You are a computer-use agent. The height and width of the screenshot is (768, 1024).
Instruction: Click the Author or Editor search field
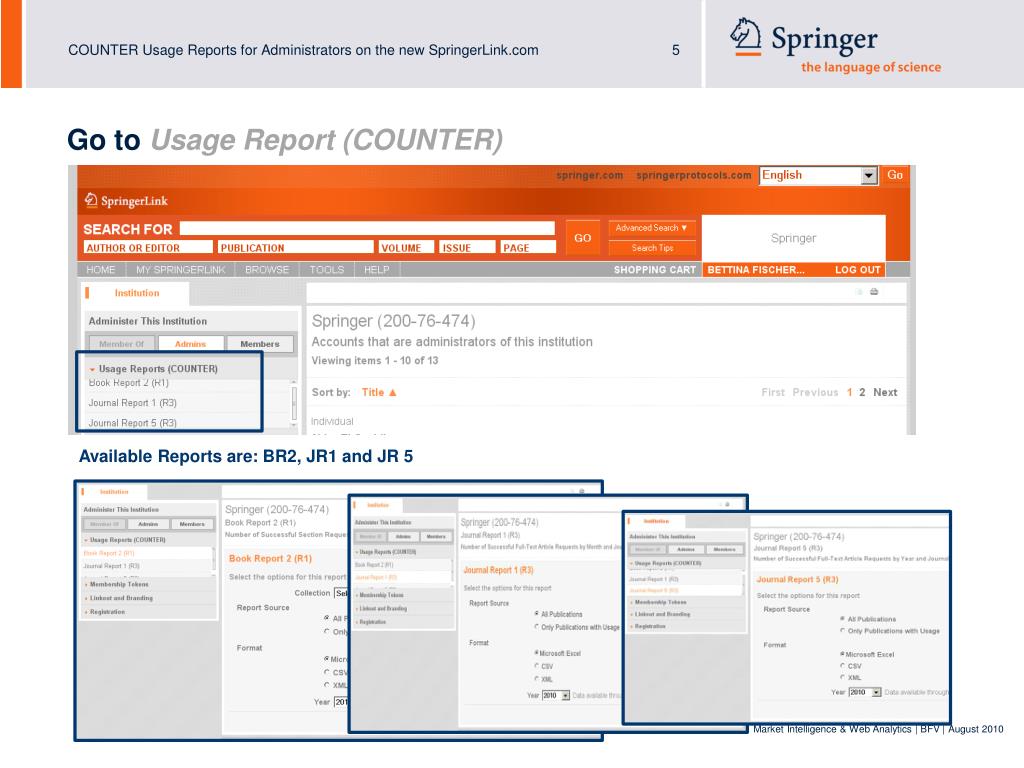coord(148,248)
